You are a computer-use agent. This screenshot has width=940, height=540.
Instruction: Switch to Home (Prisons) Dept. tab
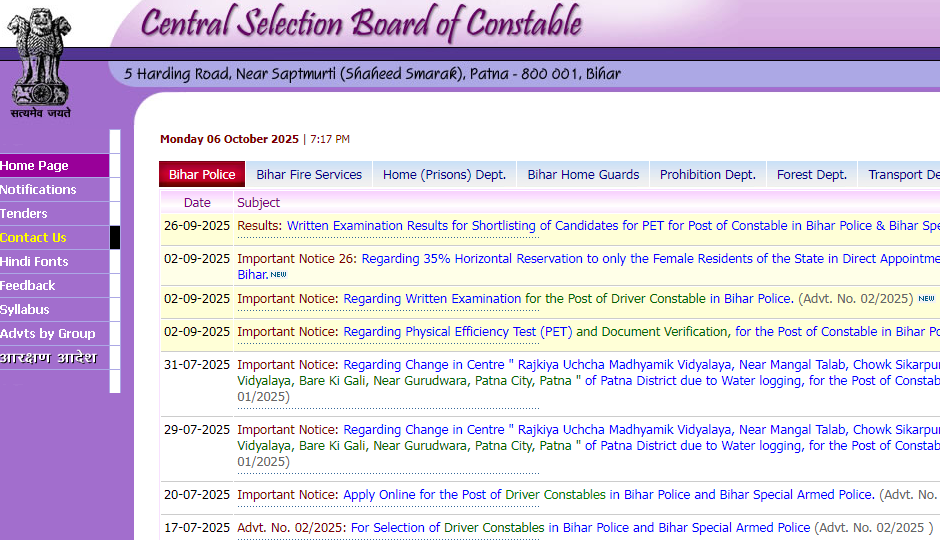point(444,175)
